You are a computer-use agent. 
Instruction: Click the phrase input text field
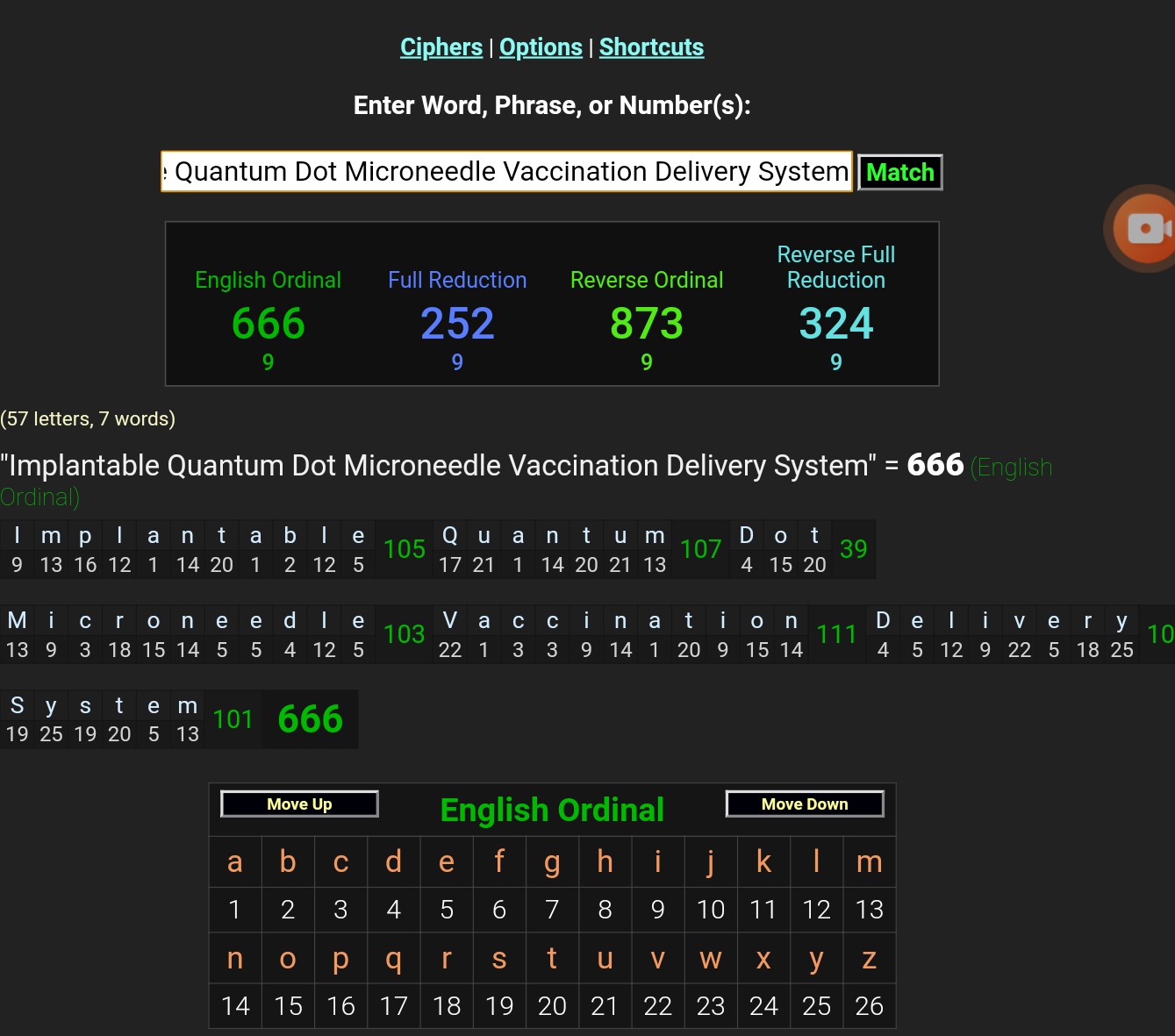(x=506, y=172)
